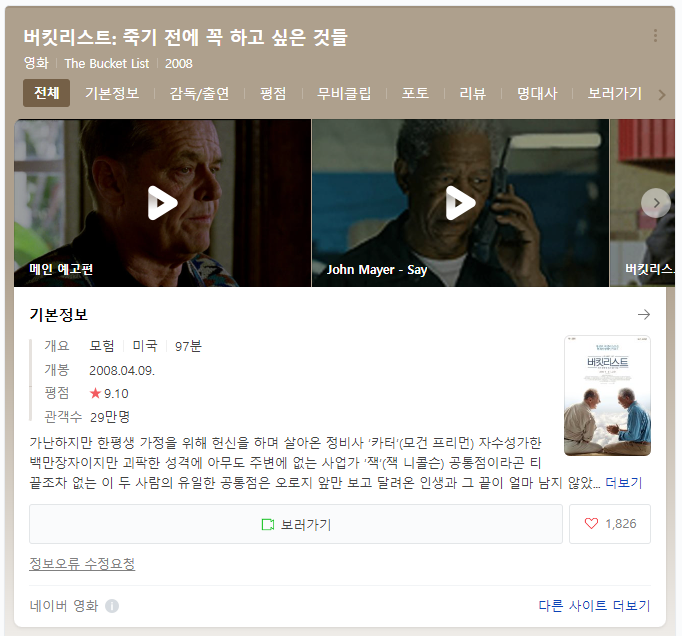Click the genre text 모험
This screenshot has height=636, width=682.
coord(102,346)
